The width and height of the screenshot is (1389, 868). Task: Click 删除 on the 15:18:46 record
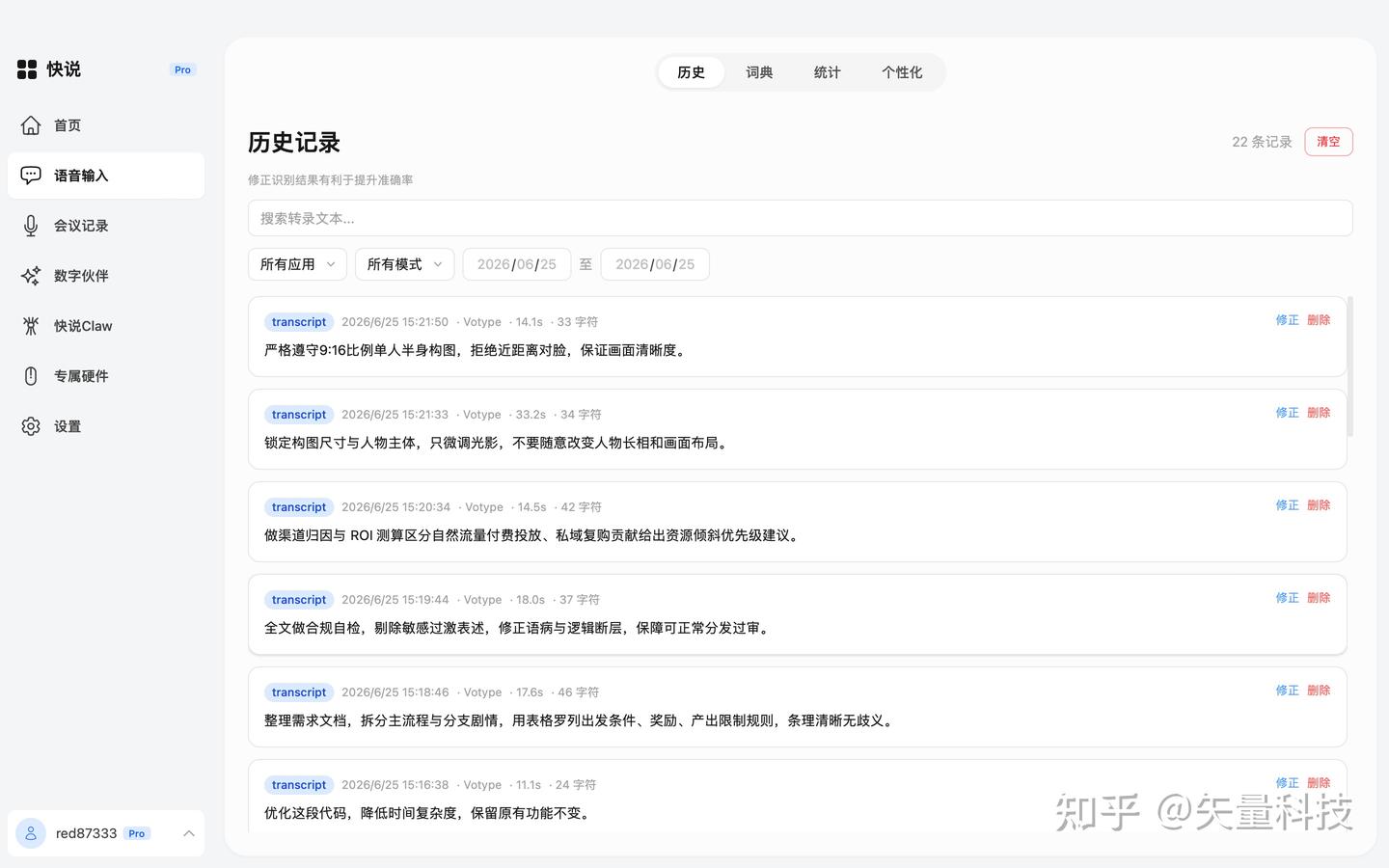[x=1319, y=691]
